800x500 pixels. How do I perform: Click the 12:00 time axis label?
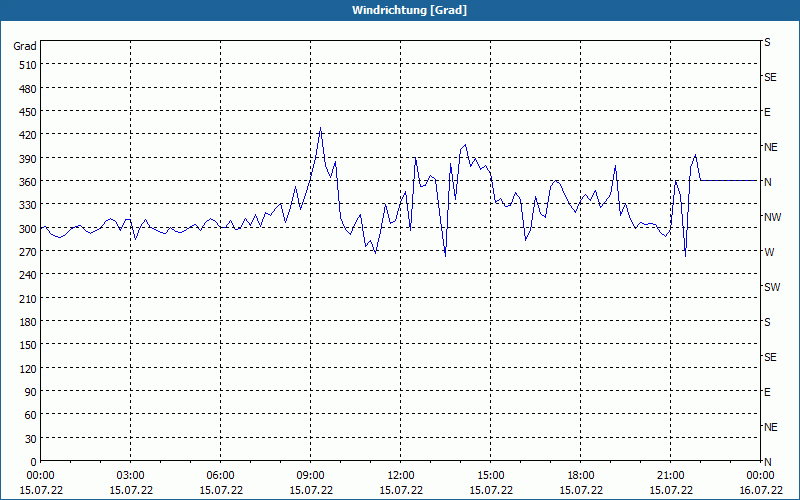point(401,476)
